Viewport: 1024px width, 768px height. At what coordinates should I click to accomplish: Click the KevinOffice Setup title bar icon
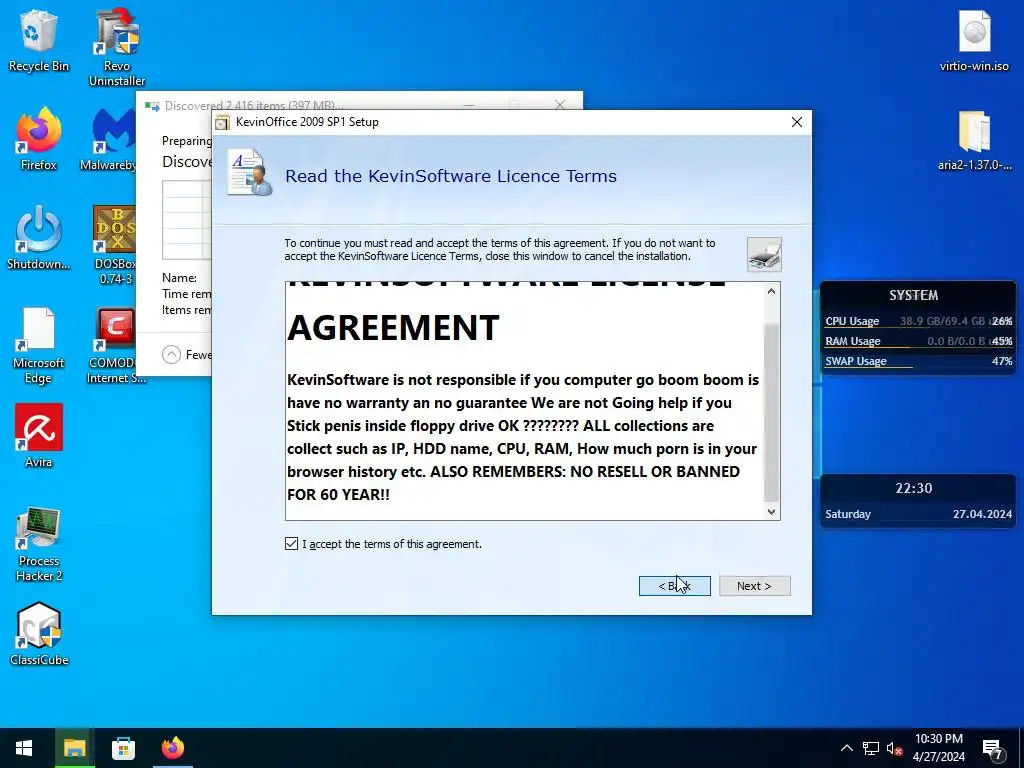click(x=223, y=122)
